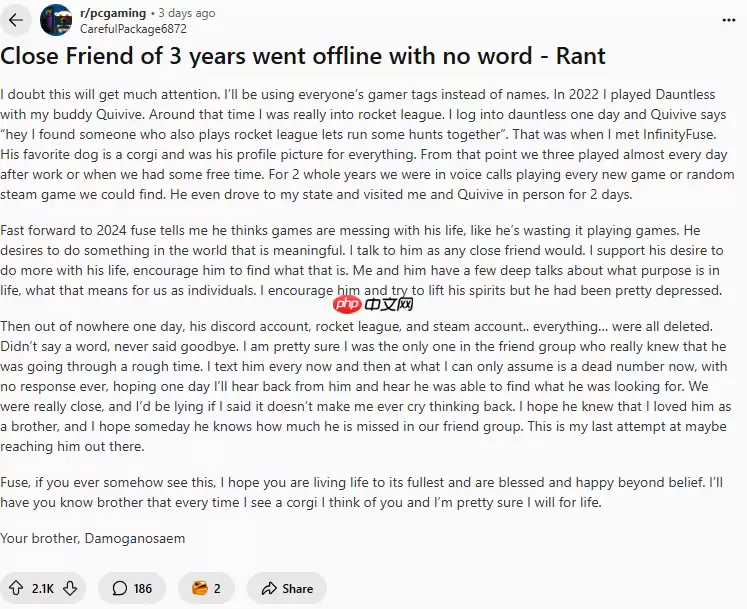Open the 186 comments count
The height and width of the screenshot is (609, 747).
pyautogui.click(x=143, y=588)
